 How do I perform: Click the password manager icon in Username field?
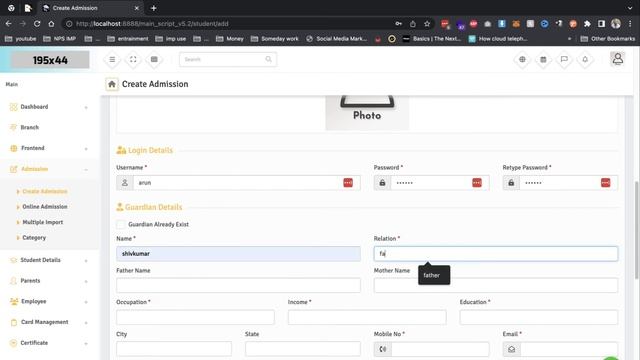[348, 183]
